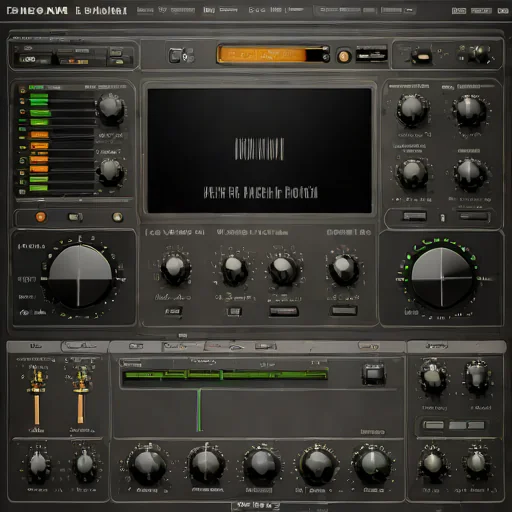Click the orange round button below the level meters
This screenshot has width=512, height=512.
coord(41,217)
